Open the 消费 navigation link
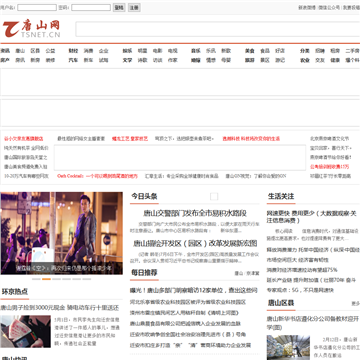 88,51
